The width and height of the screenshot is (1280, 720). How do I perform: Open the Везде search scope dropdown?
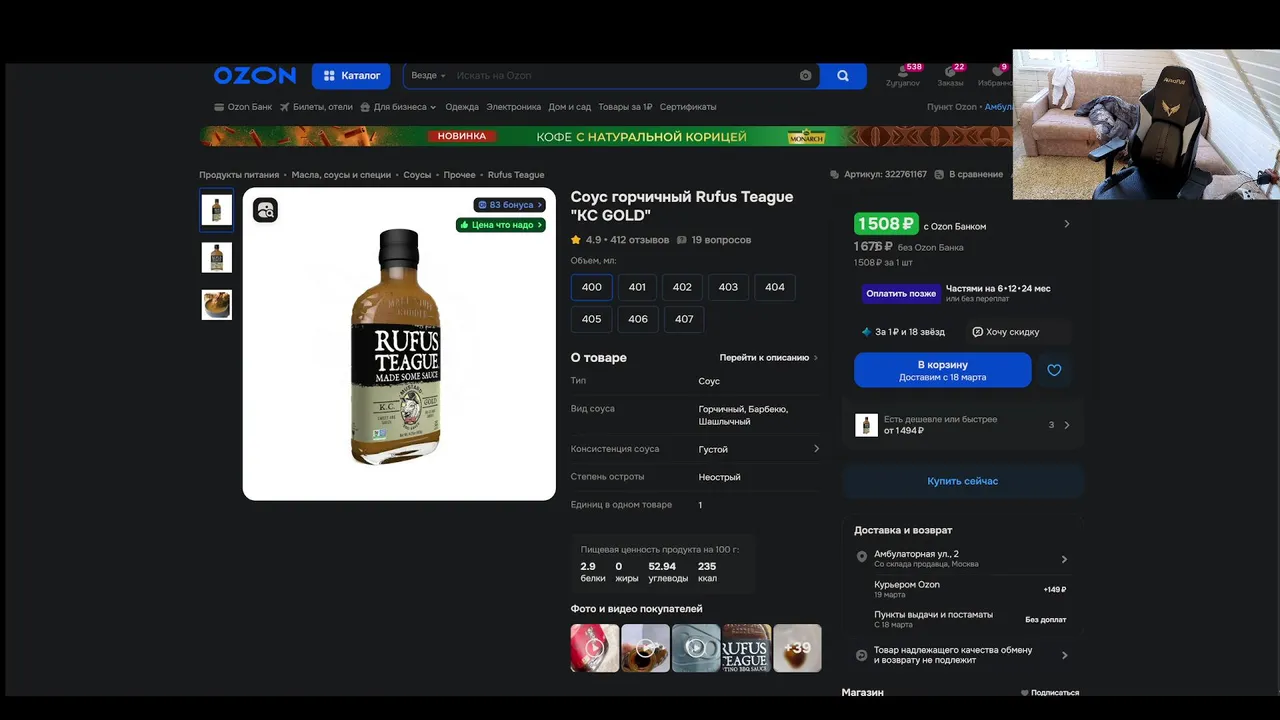tap(428, 76)
